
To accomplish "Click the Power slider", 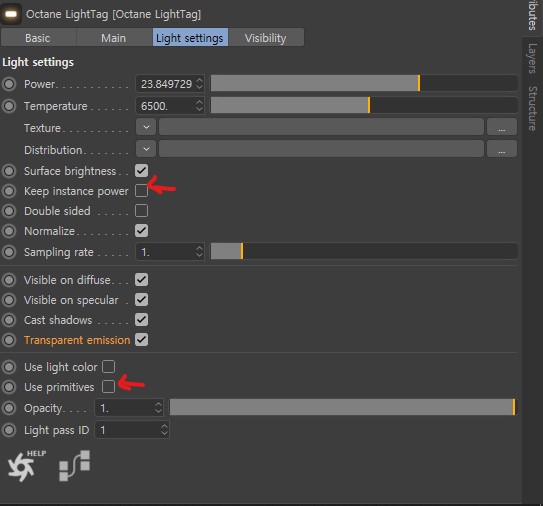I will [x=364, y=83].
